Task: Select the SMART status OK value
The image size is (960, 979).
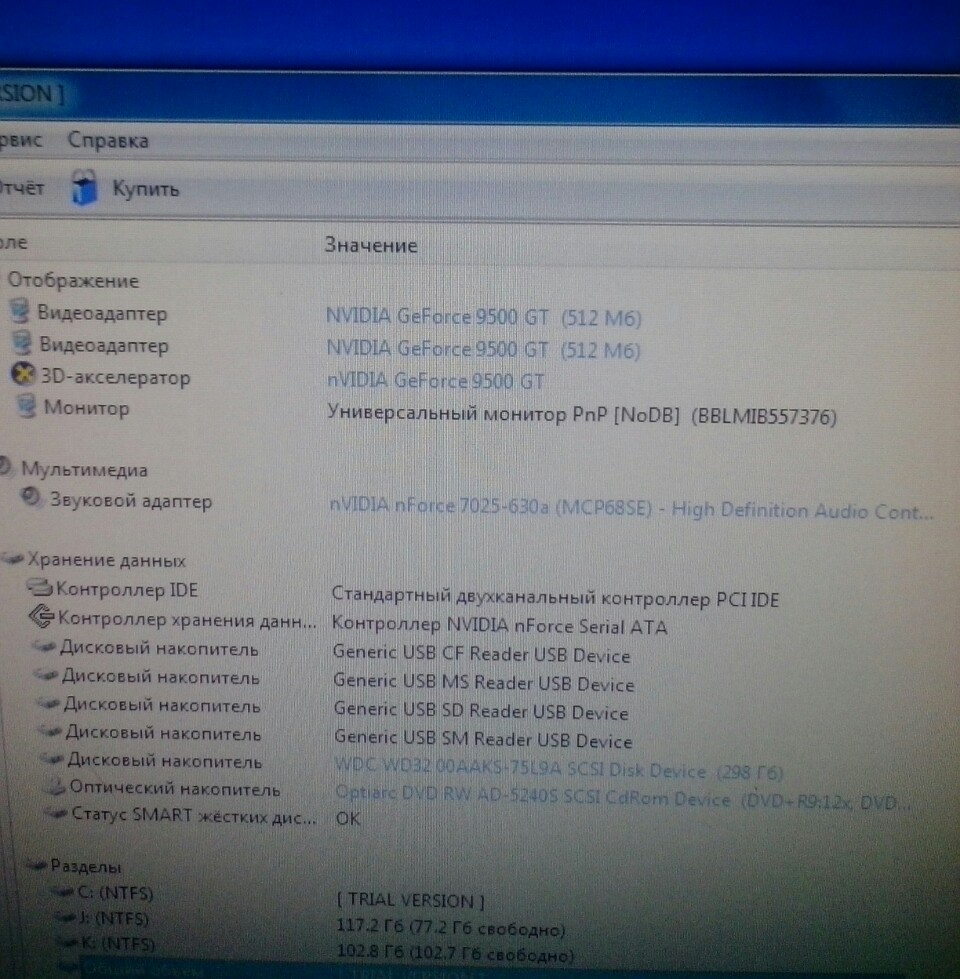Action: coord(348,819)
